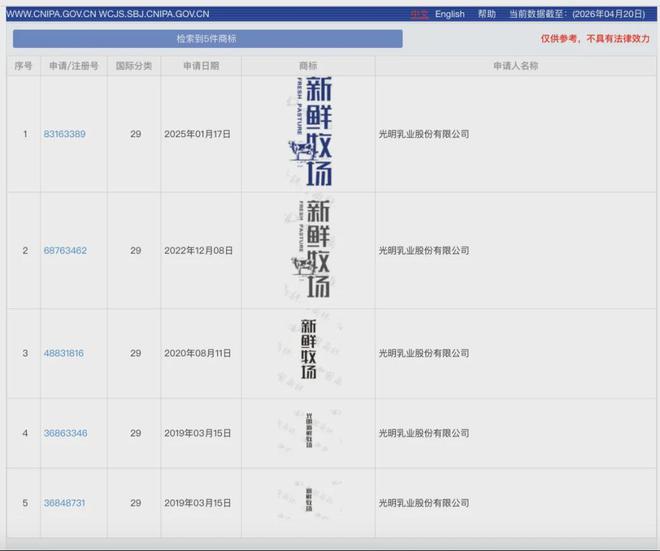Click the 国际分类 column header
Viewport: 660px width, 551px height.
tap(134, 66)
